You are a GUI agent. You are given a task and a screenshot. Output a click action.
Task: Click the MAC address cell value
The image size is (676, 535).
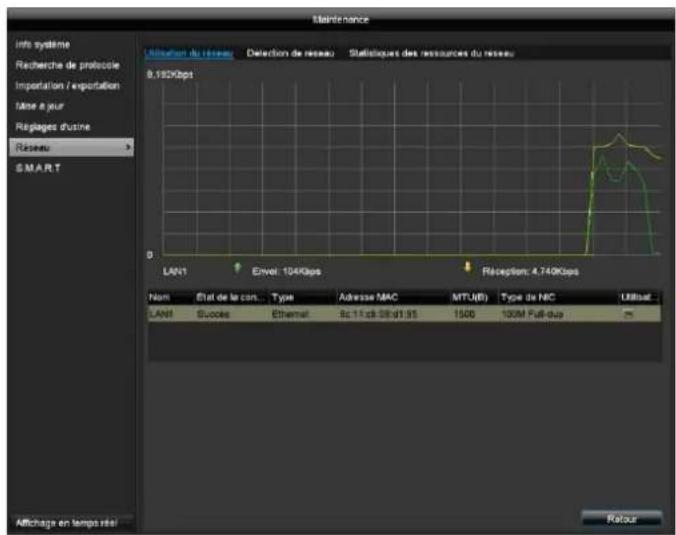click(378, 314)
